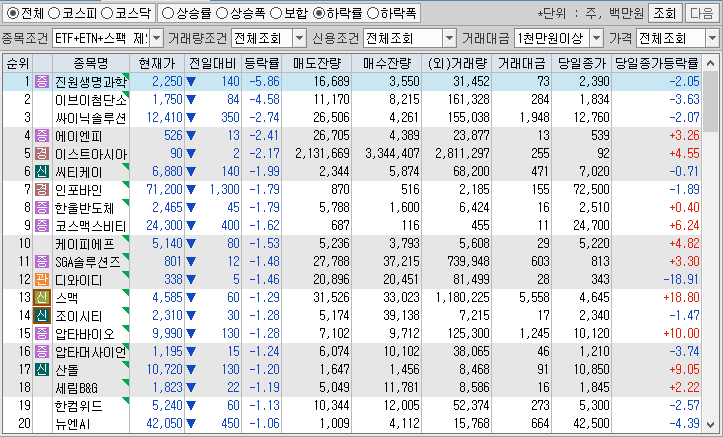
Task: Click the 매도잔량 column header
Action: (x=317, y=64)
